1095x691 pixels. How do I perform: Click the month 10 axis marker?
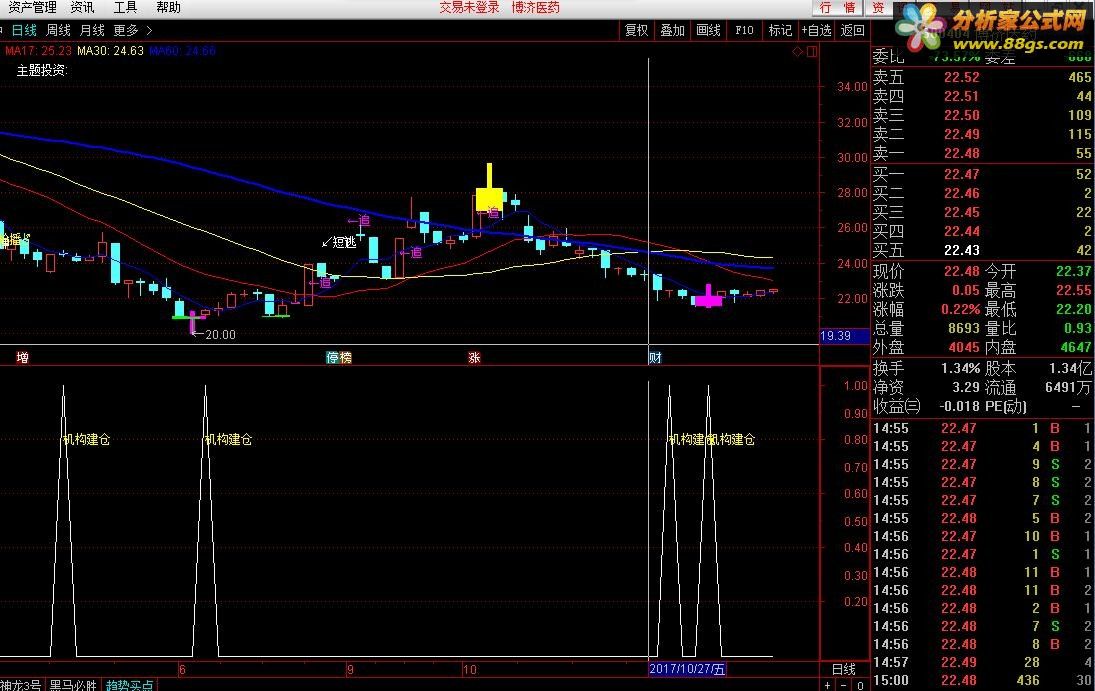pyautogui.click(x=470, y=669)
